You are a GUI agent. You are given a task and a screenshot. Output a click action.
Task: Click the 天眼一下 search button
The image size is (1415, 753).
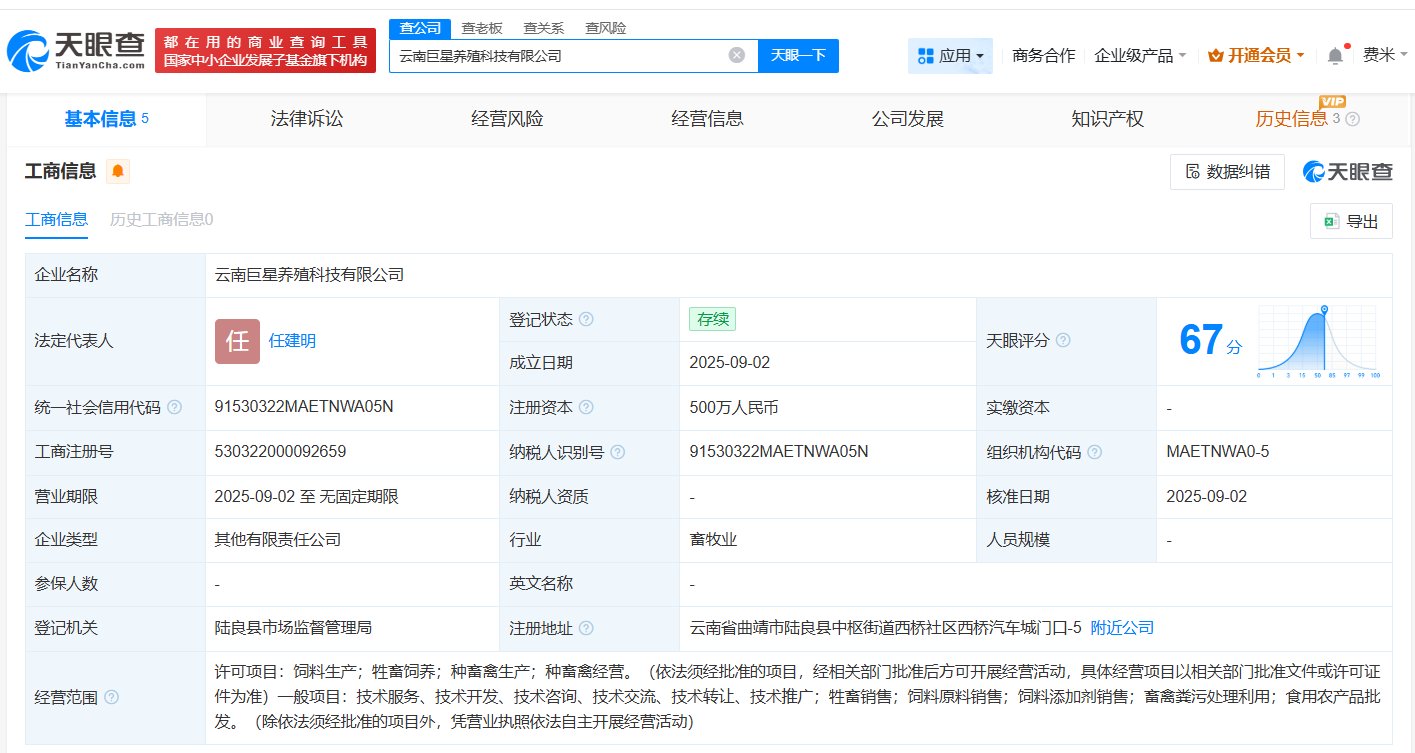pyautogui.click(x=798, y=56)
